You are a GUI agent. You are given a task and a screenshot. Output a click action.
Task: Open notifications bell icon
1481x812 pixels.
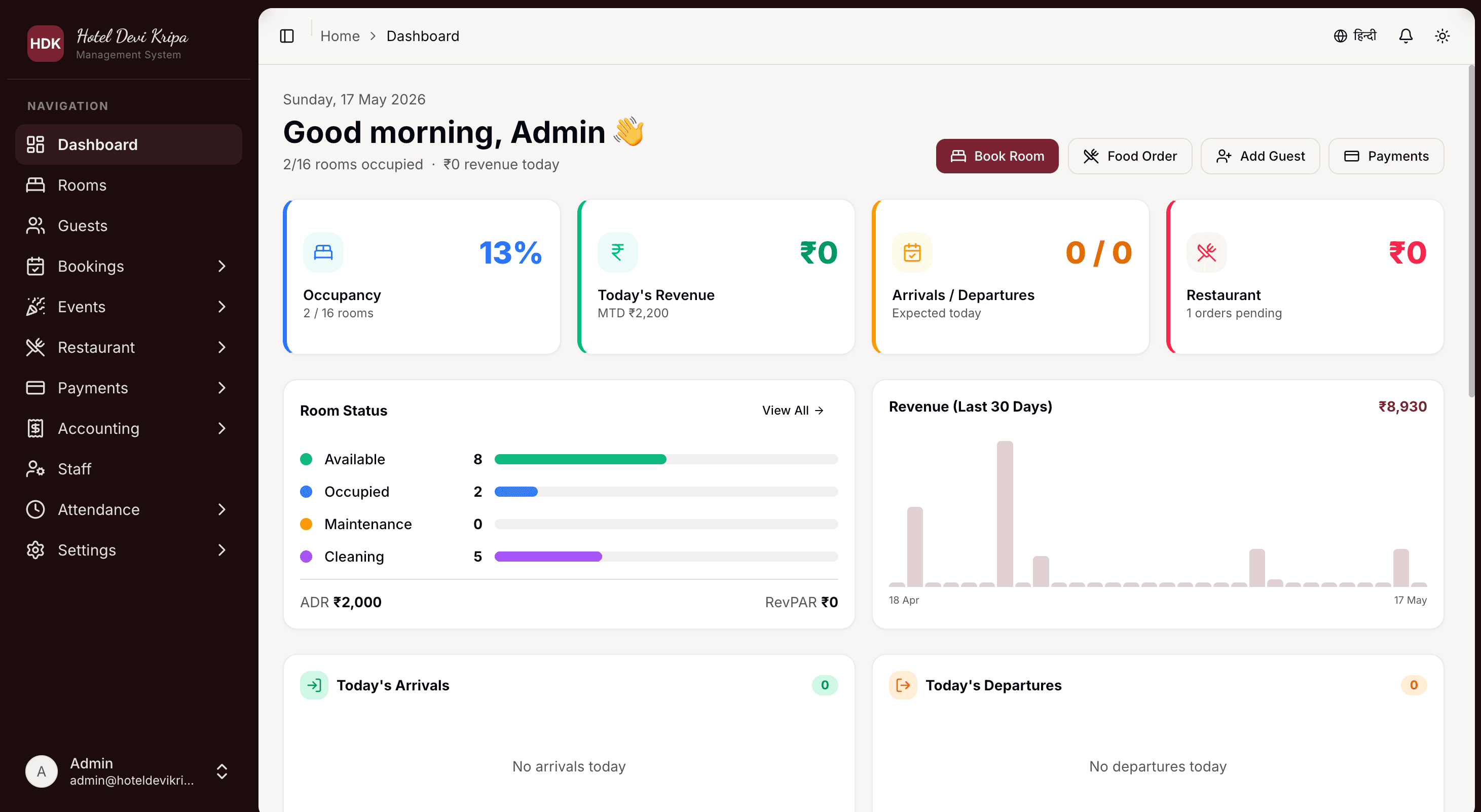tap(1405, 36)
